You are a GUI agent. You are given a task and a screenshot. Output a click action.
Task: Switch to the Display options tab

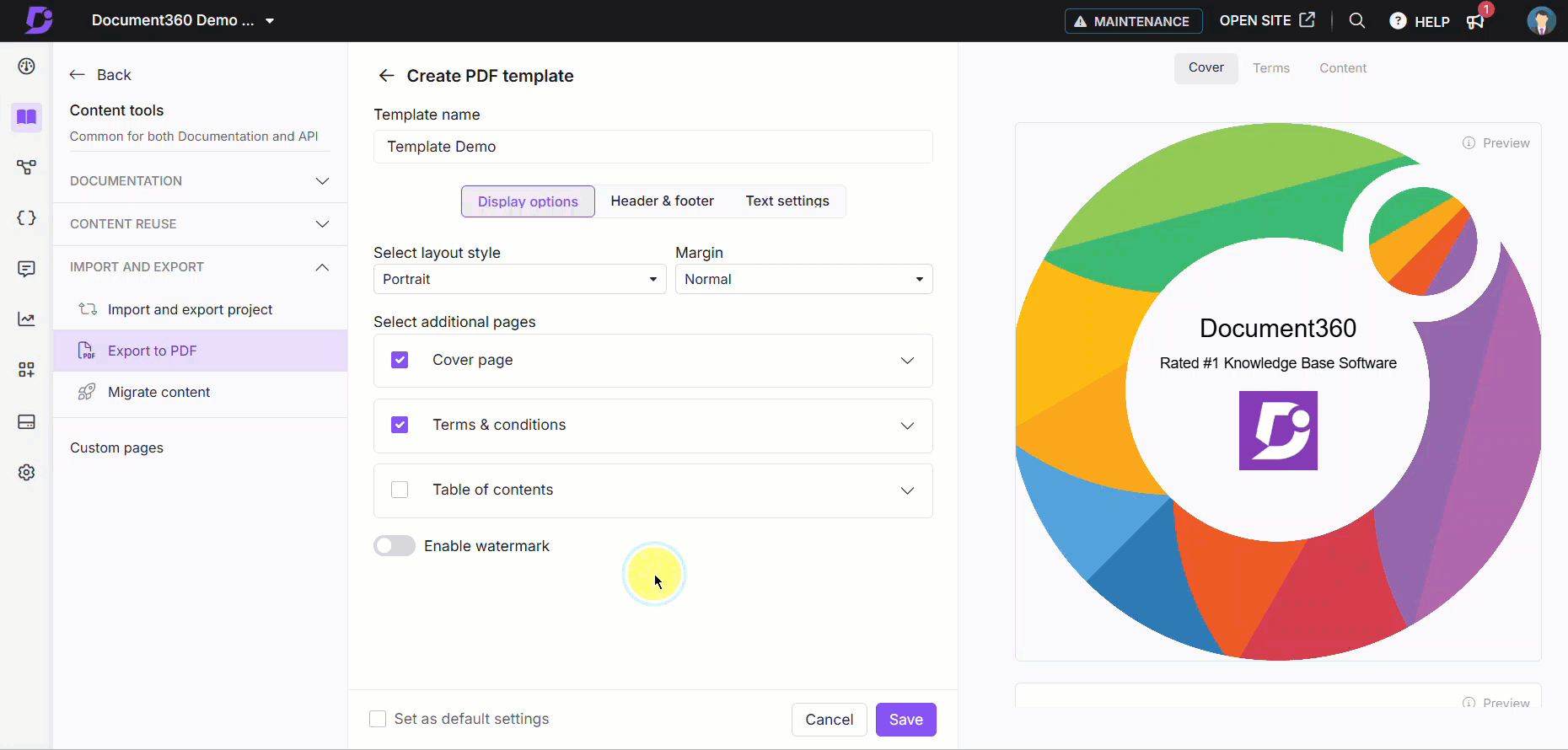pos(528,201)
